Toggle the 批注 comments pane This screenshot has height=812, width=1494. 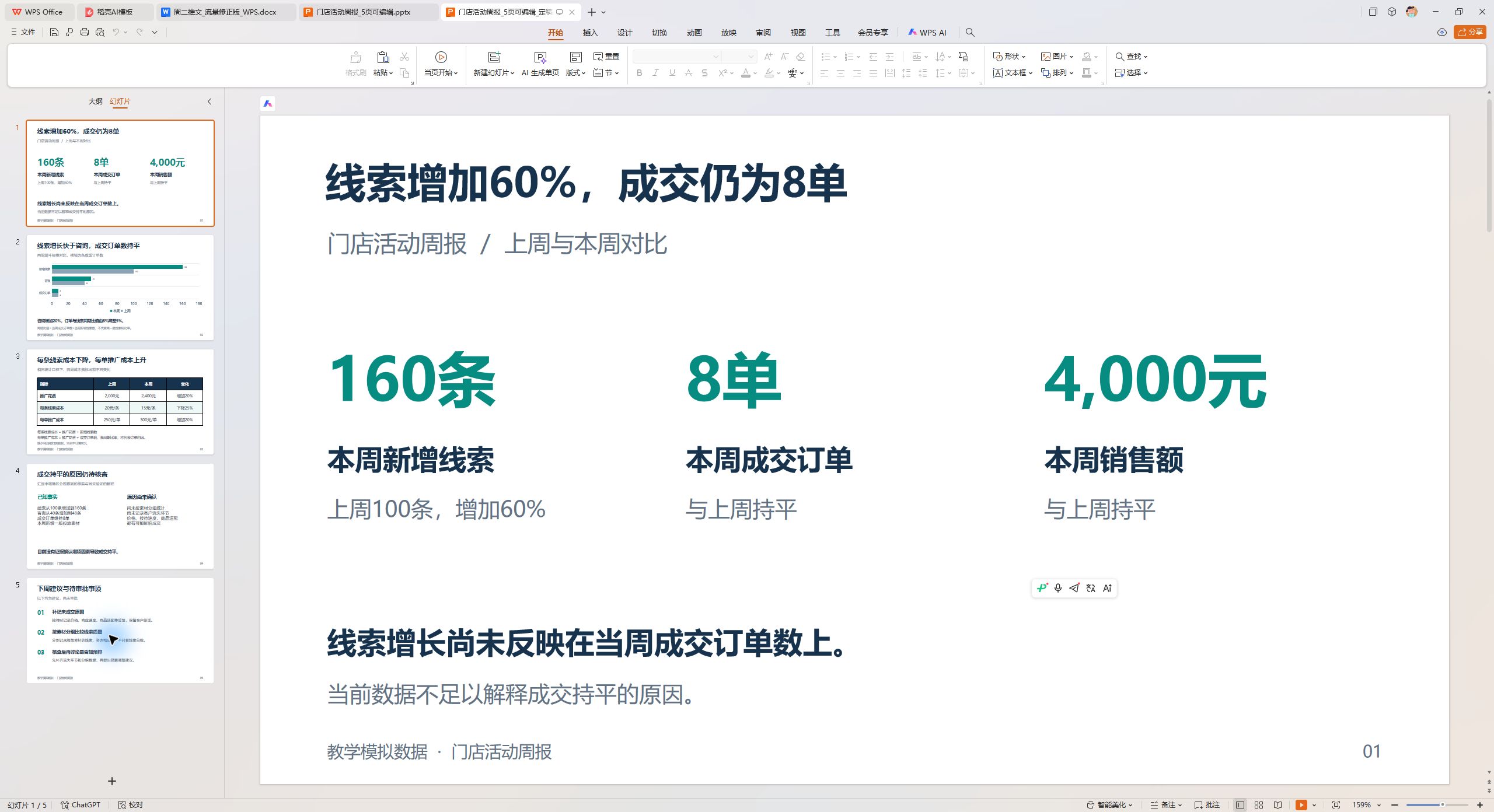click(x=1207, y=804)
